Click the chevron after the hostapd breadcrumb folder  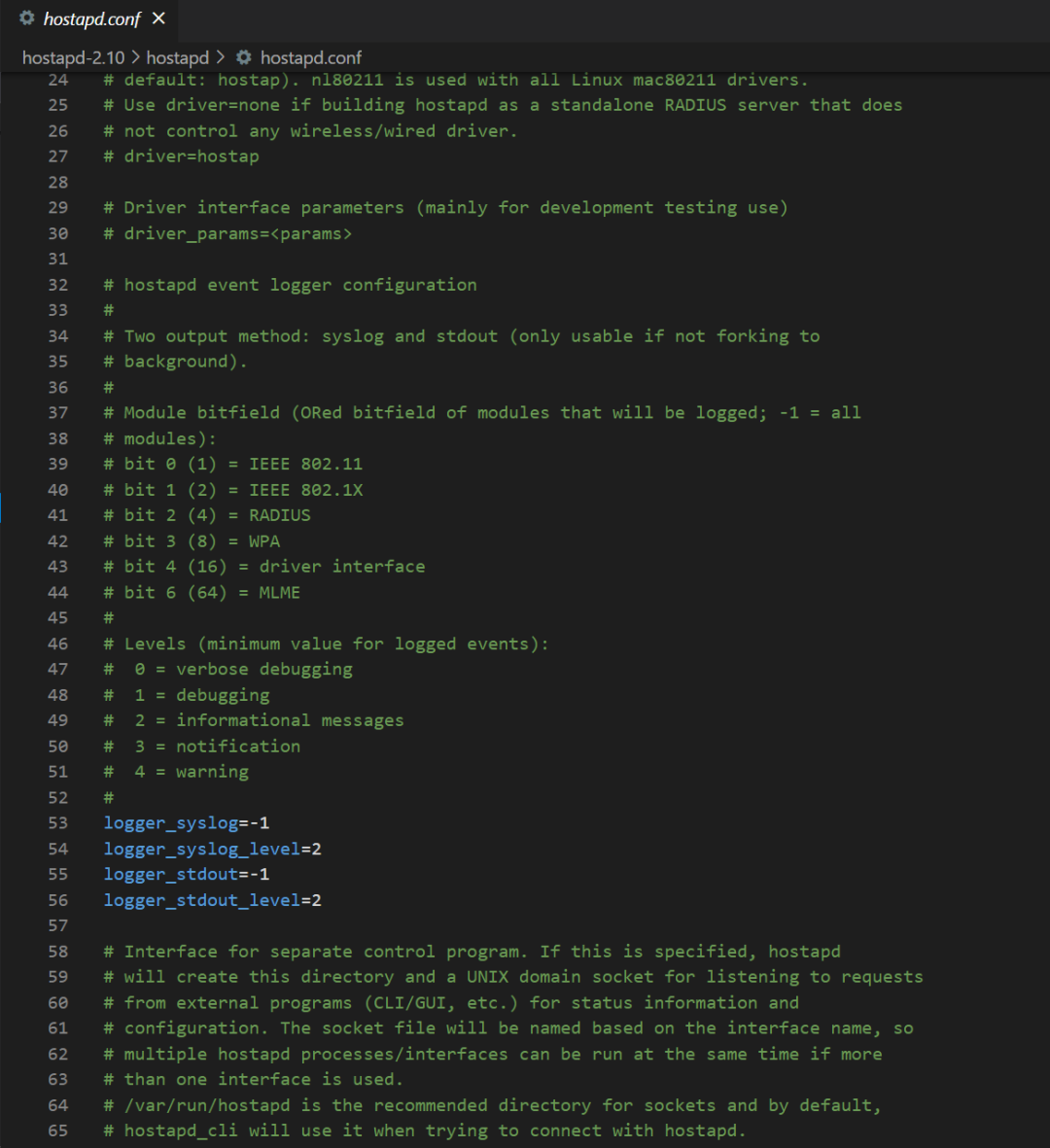221,57
